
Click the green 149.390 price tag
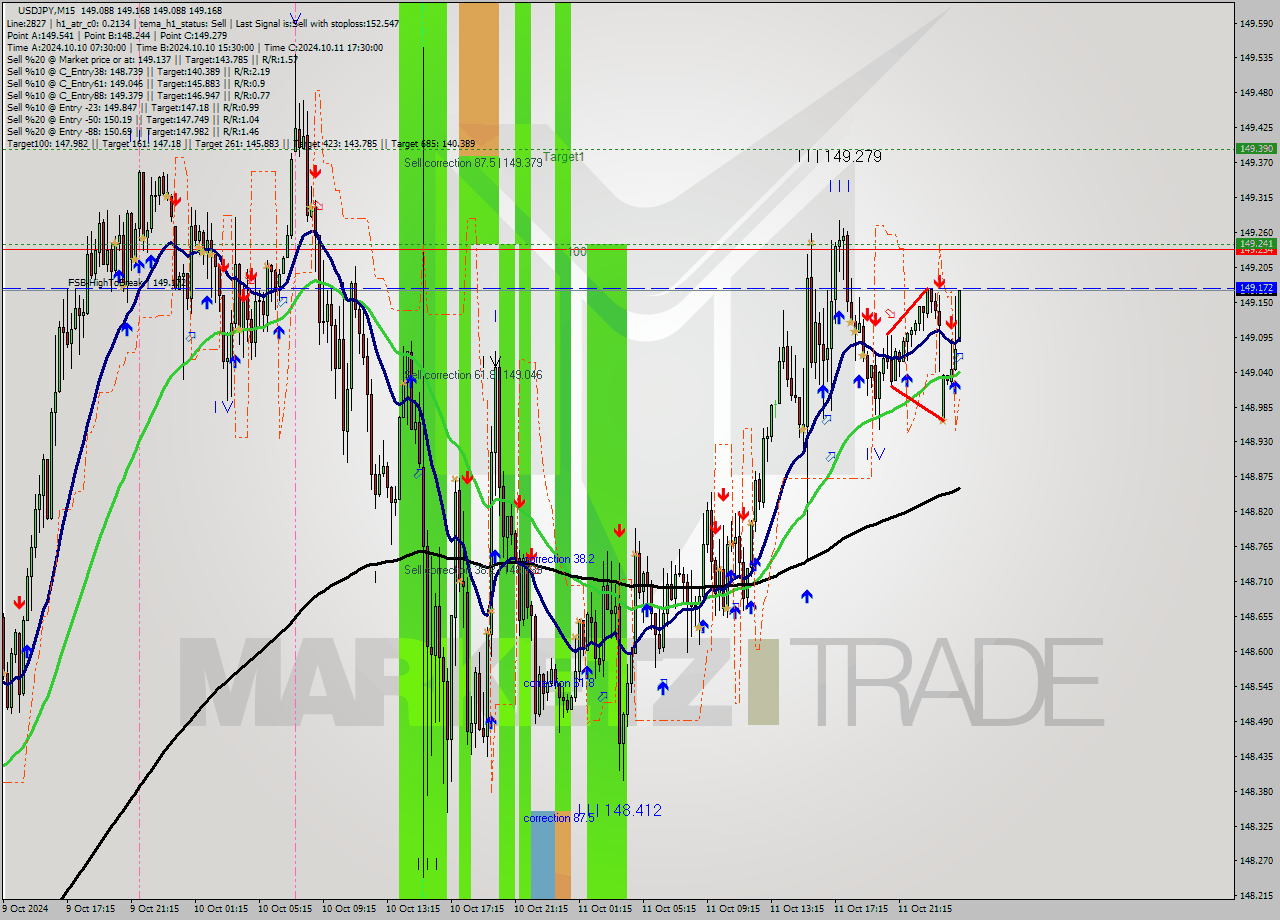coord(1256,148)
